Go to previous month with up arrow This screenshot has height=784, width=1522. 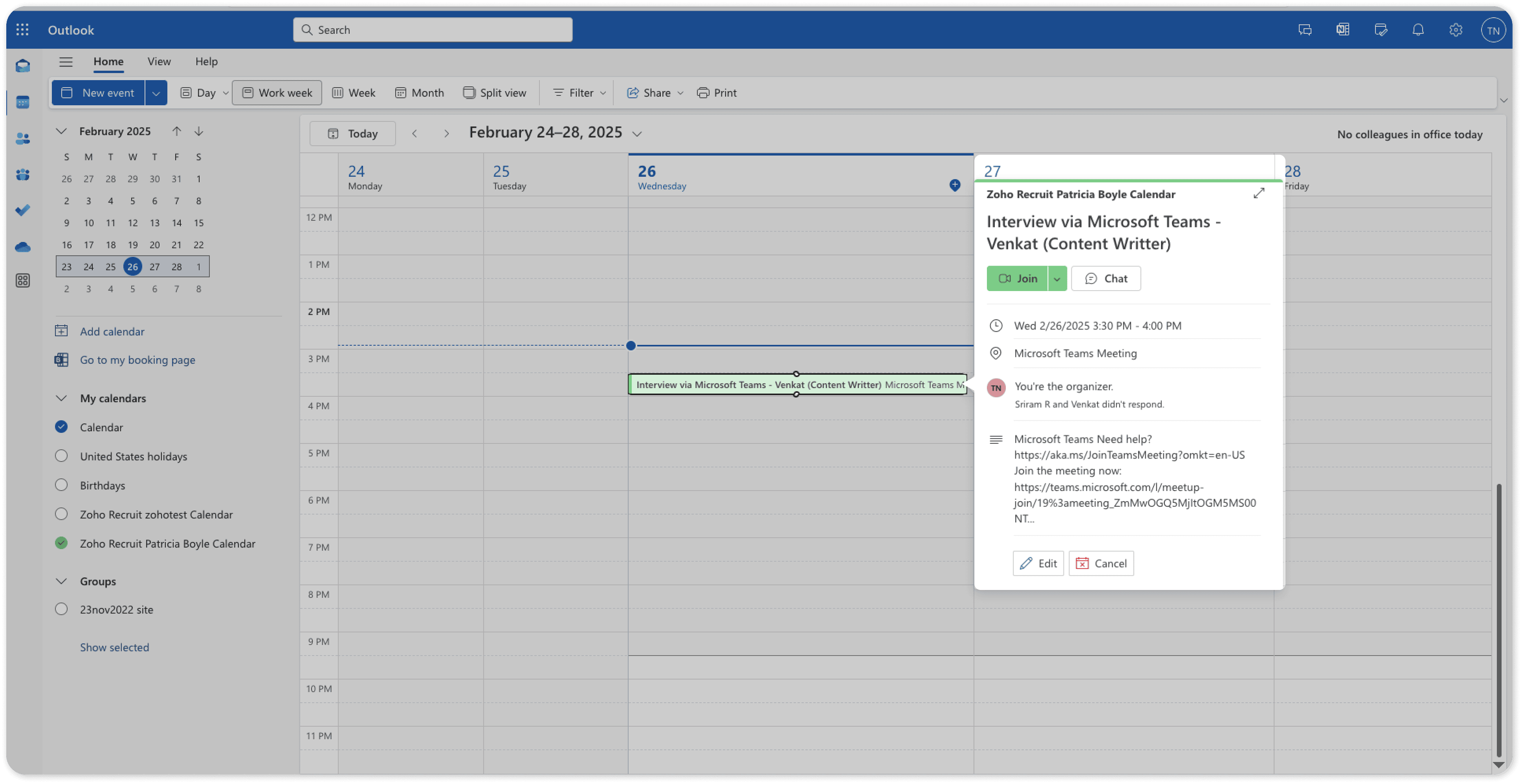click(177, 131)
